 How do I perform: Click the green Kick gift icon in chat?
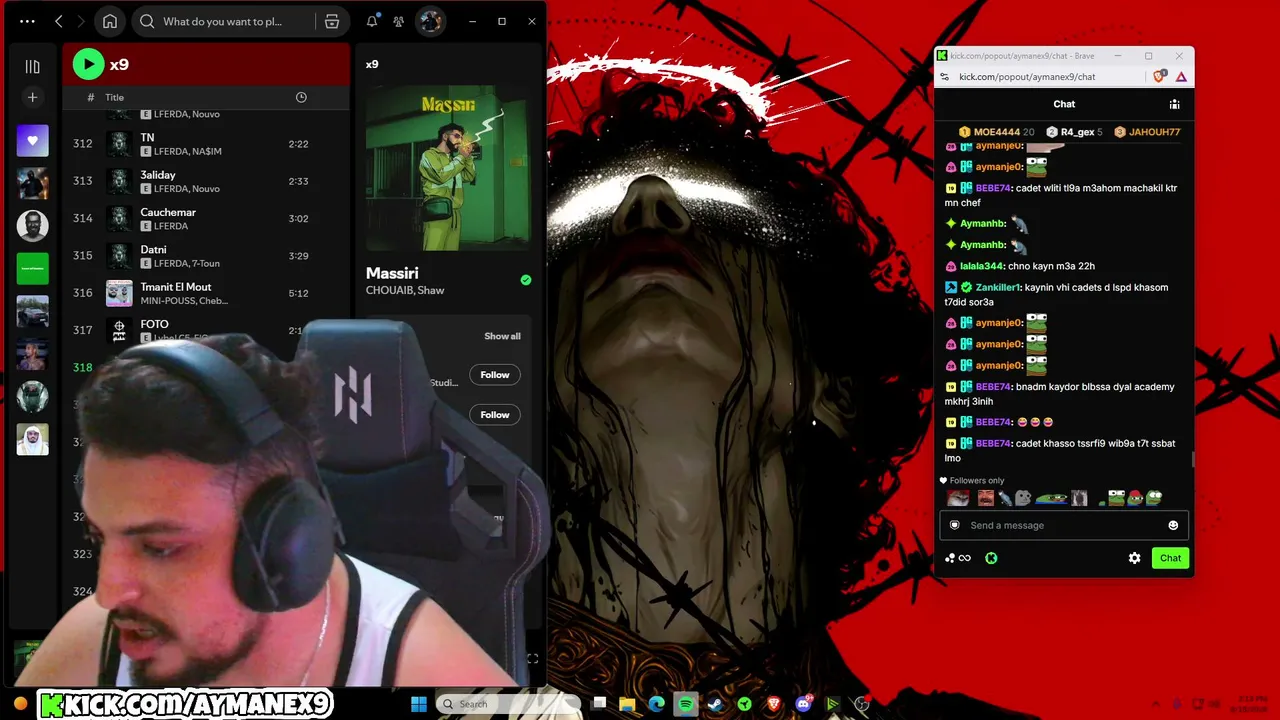pyautogui.click(x=991, y=558)
